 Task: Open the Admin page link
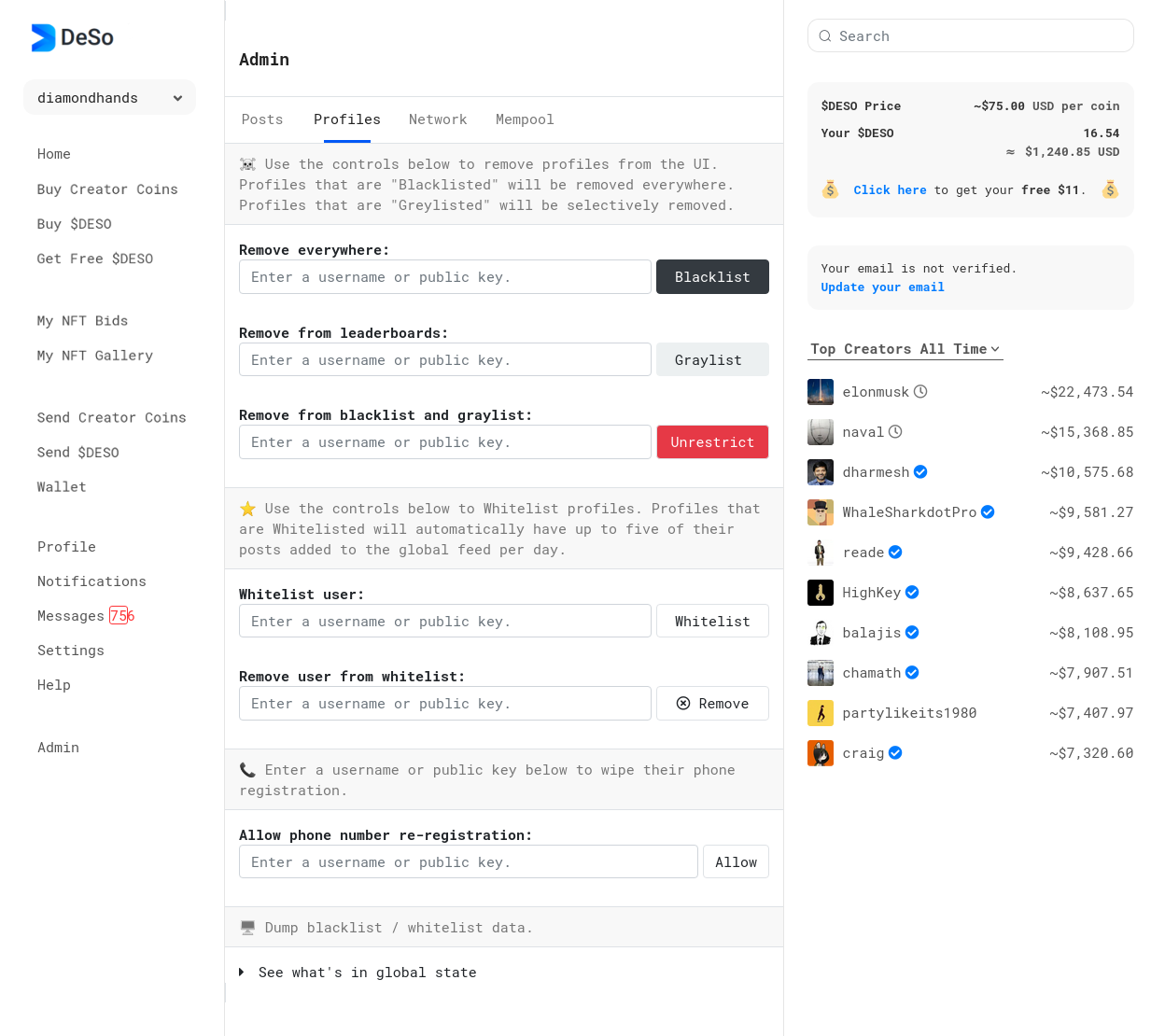tap(58, 748)
